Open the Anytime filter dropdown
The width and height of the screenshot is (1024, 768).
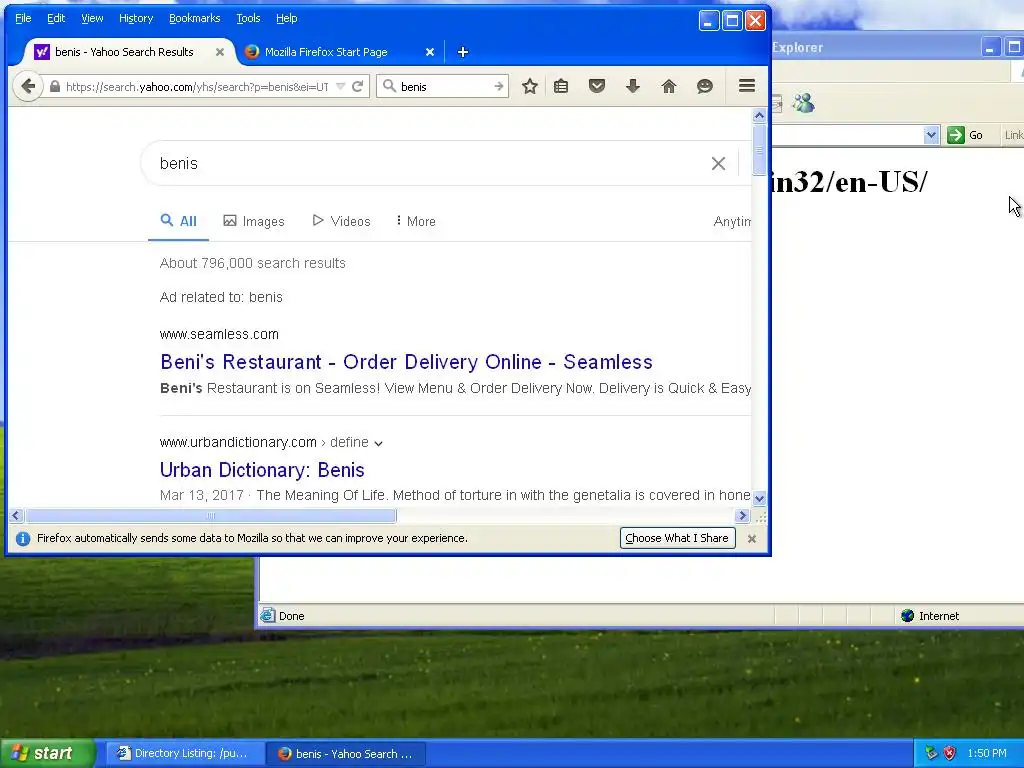732,221
